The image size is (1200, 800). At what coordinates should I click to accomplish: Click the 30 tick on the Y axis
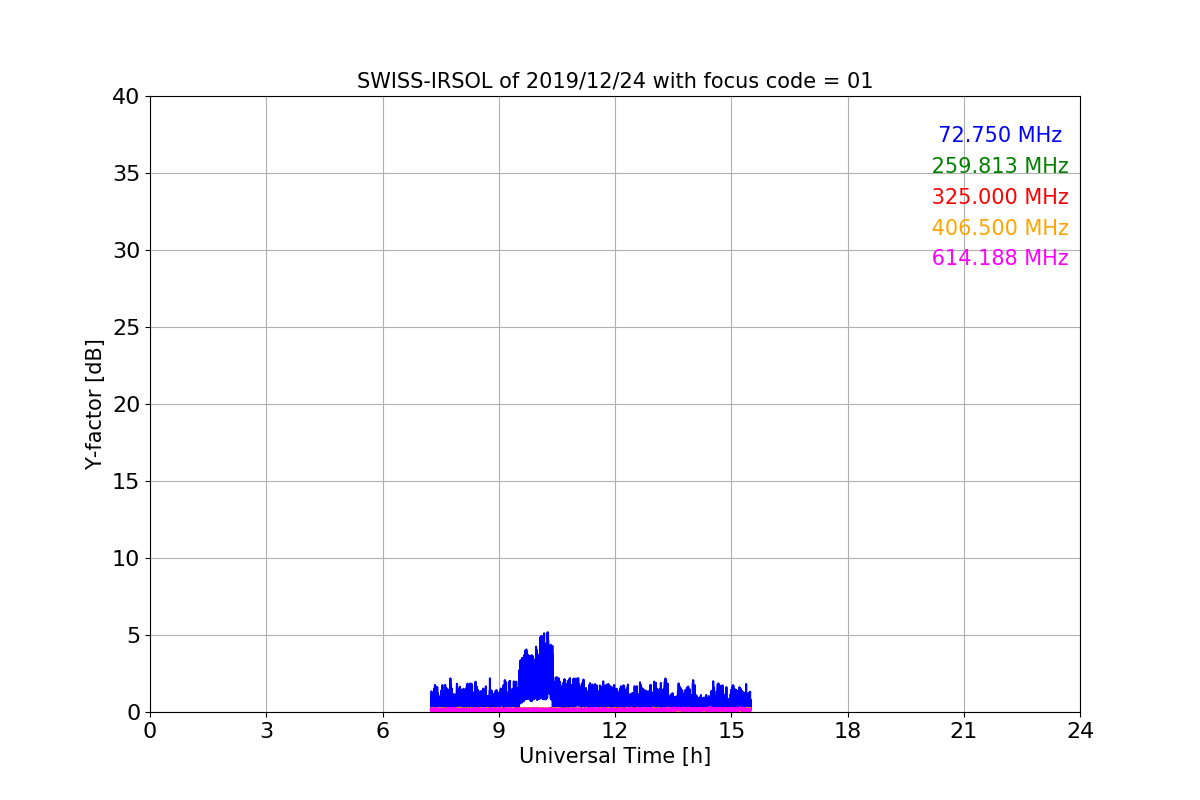125,251
